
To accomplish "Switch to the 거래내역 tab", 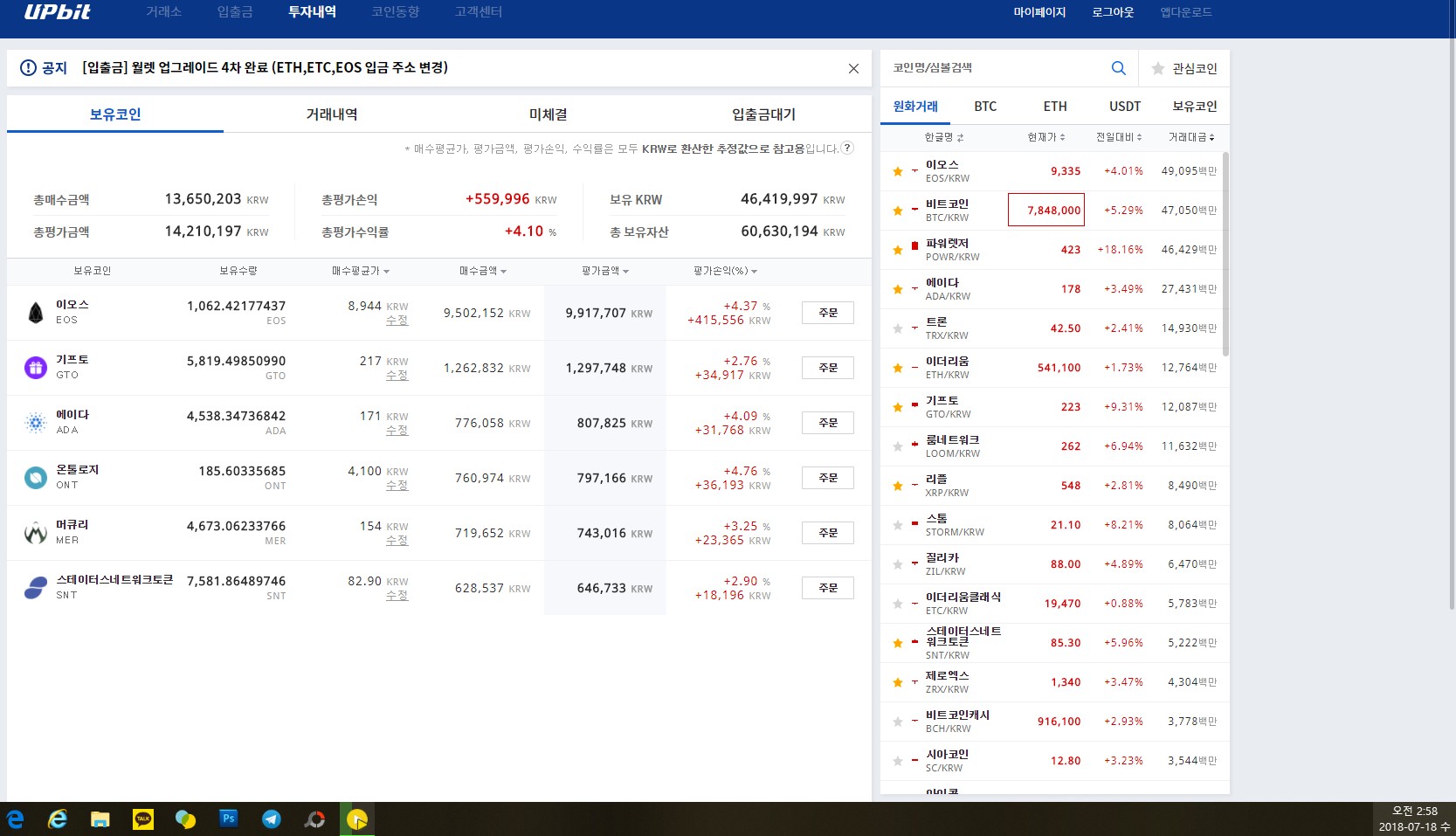I will click(332, 114).
